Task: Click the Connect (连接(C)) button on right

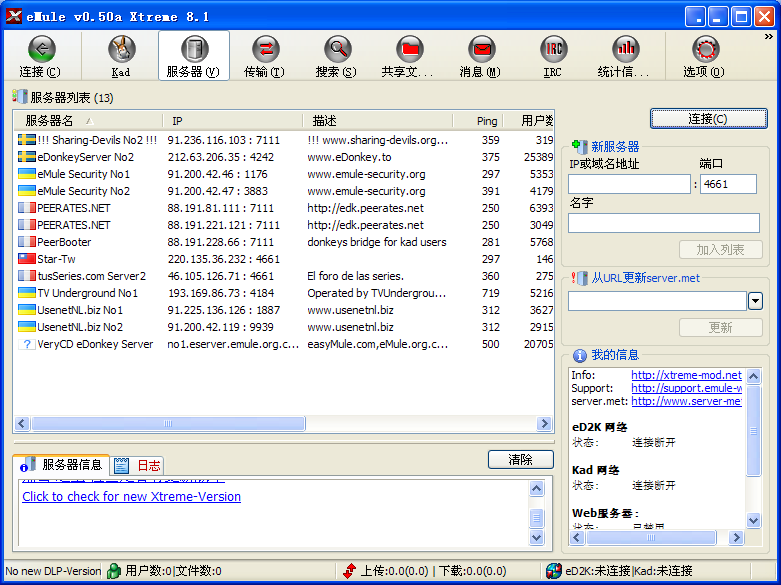Action: tap(708, 119)
